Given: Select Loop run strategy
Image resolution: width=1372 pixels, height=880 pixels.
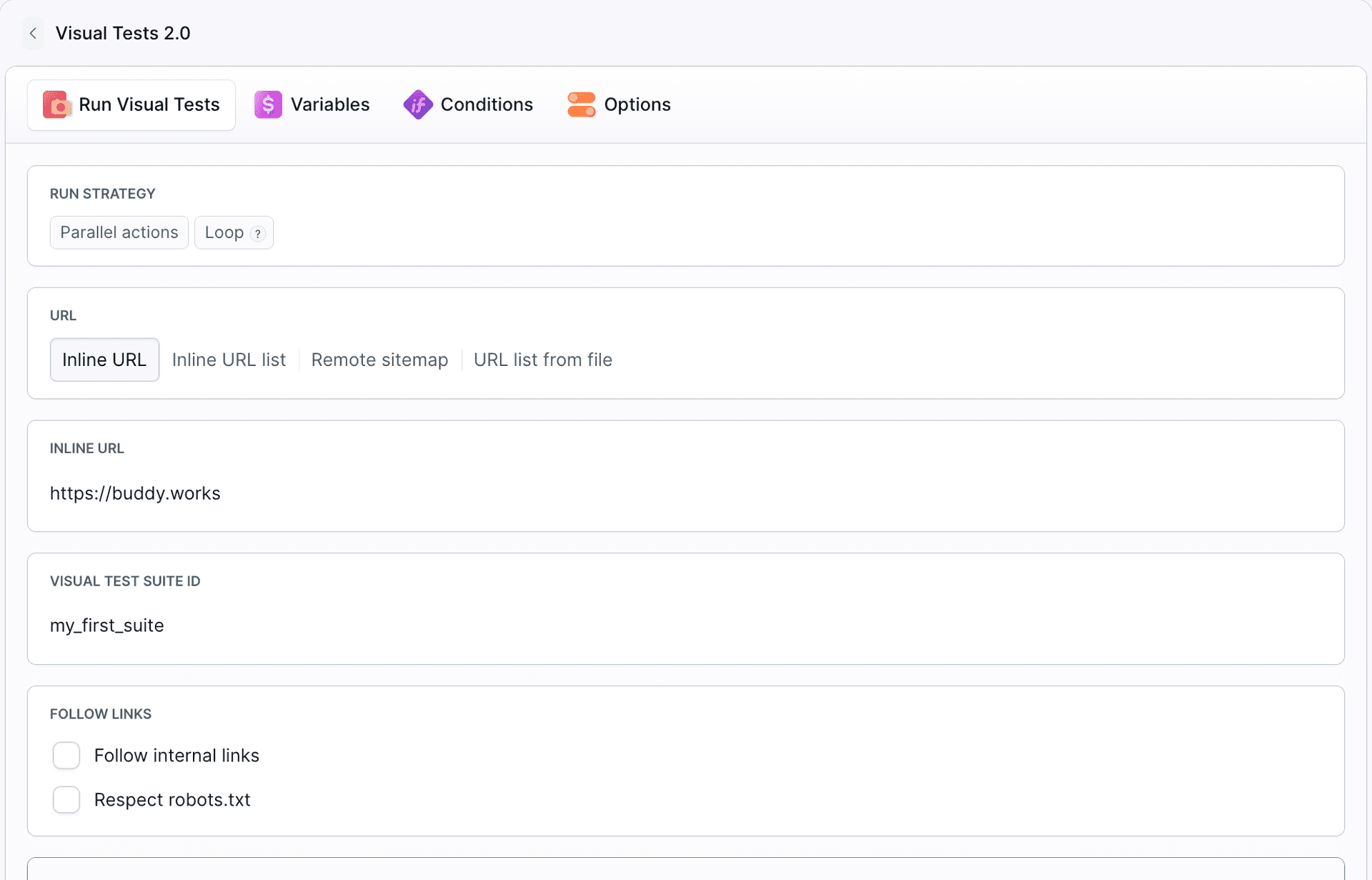Looking at the screenshot, I should 234,232.
